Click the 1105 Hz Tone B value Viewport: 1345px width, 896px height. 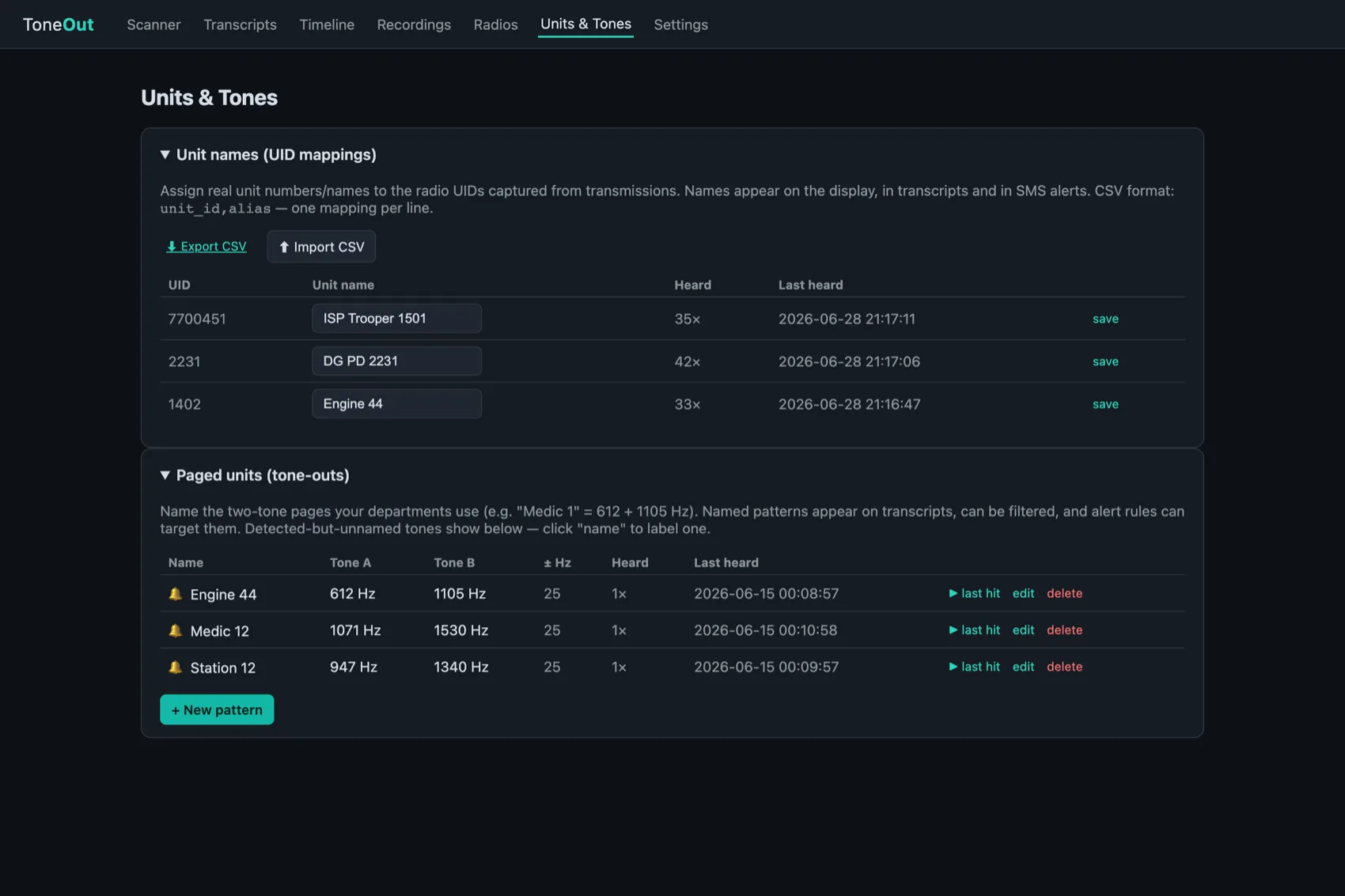click(460, 593)
